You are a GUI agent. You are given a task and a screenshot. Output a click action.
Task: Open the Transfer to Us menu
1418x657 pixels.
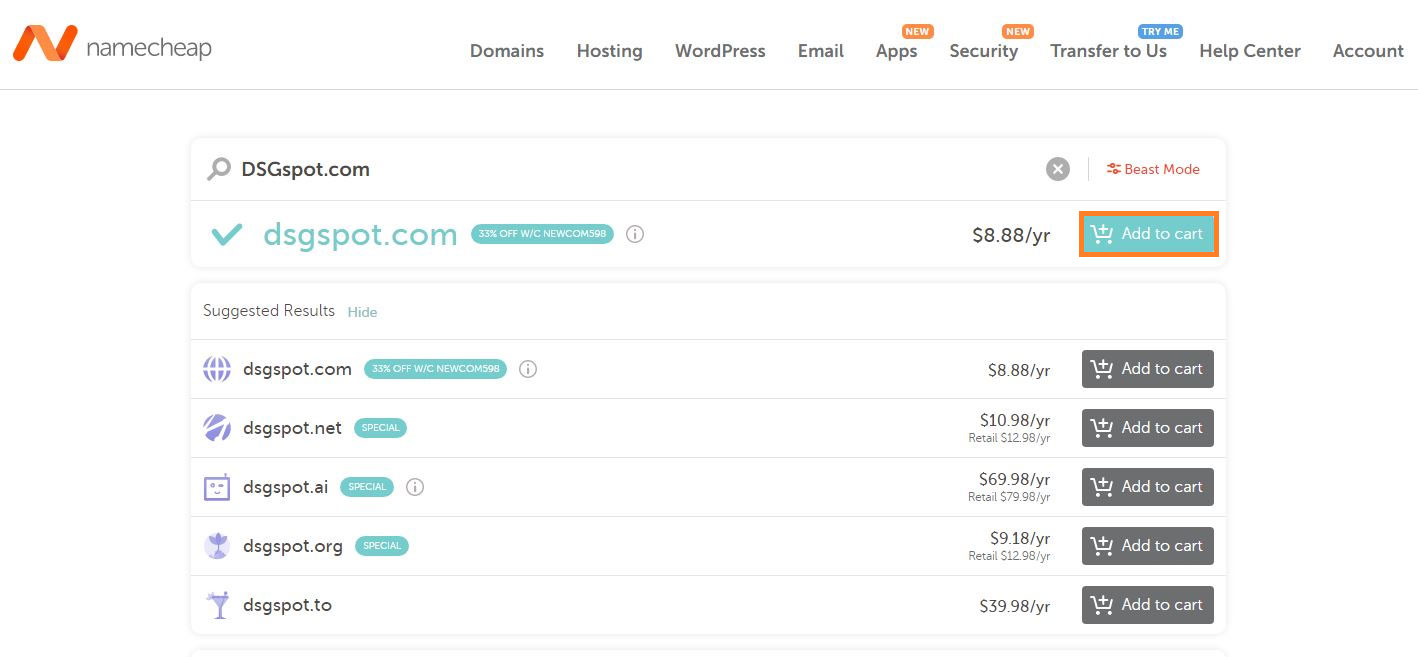pos(1109,51)
